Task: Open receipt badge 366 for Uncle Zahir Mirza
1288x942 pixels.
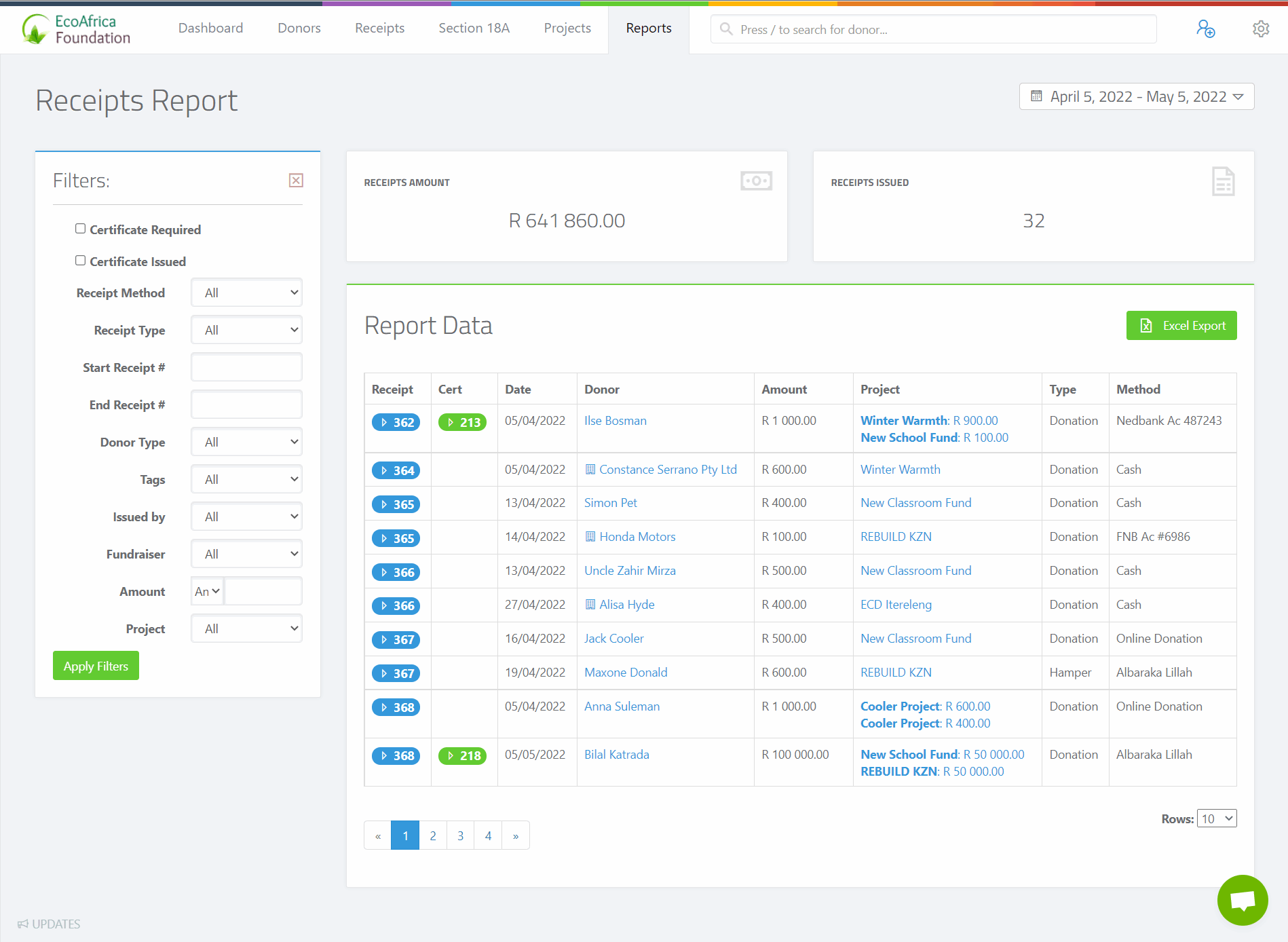Action: point(396,572)
